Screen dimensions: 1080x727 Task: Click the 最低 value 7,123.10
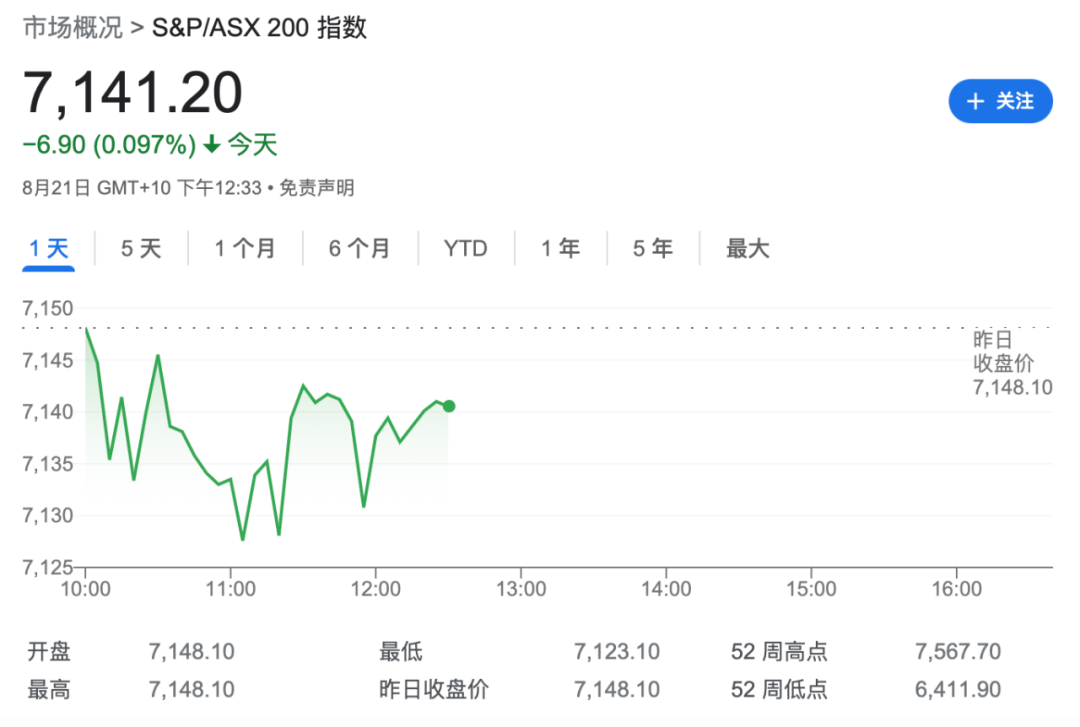616,651
